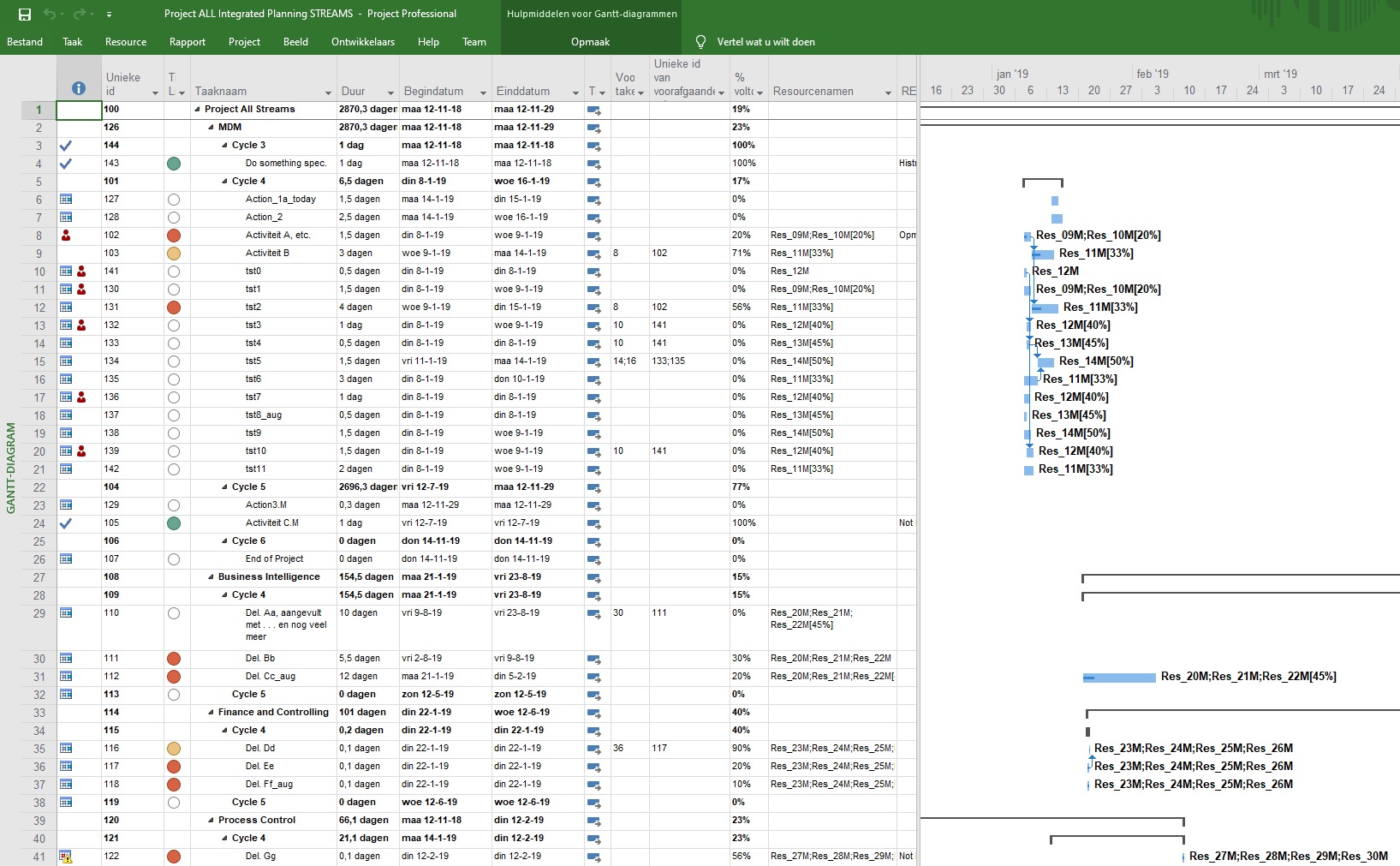The height and width of the screenshot is (866, 1400).
Task: Switch to the Opmaak tab
Action: [x=590, y=42]
